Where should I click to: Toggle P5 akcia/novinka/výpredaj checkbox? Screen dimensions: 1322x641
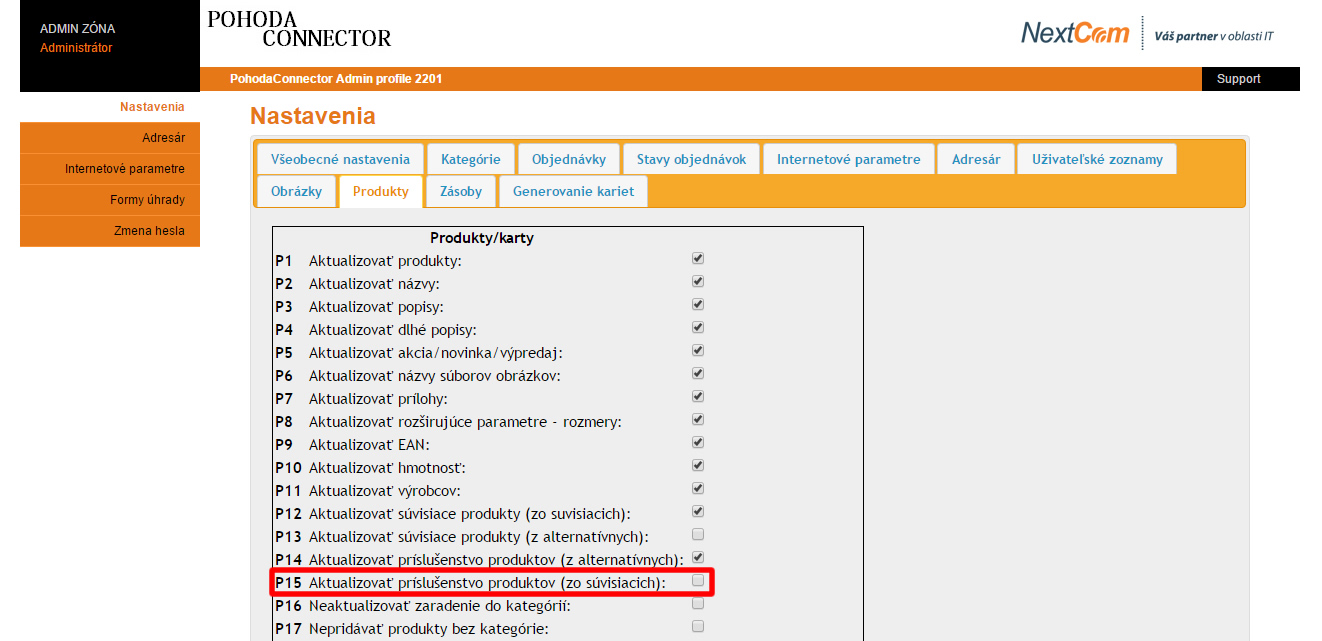[698, 350]
